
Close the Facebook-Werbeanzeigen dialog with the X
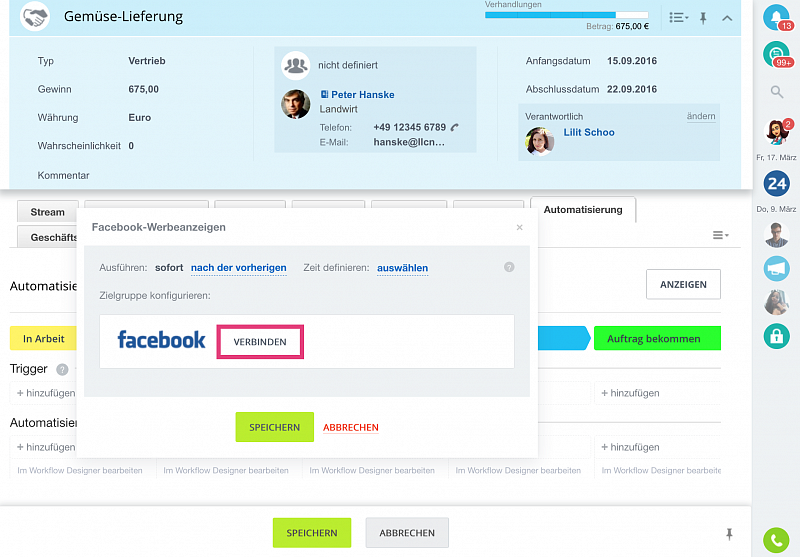[519, 227]
